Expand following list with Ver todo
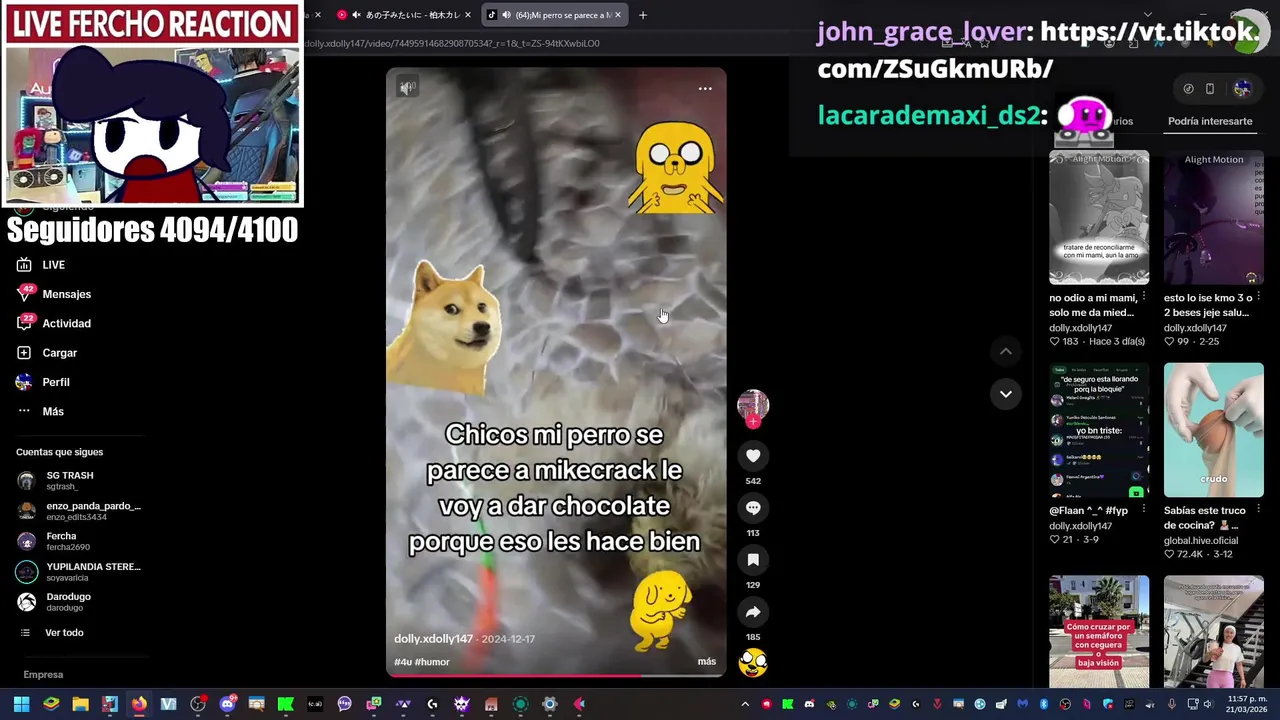The height and width of the screenshot is (720, 1280). point(52,633)
